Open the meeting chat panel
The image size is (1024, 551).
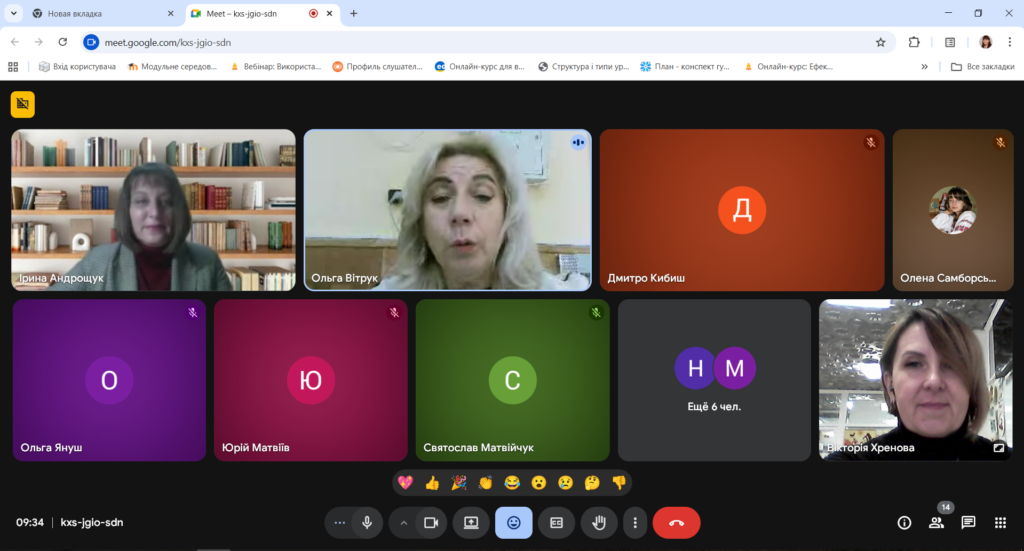click(968, 522)
